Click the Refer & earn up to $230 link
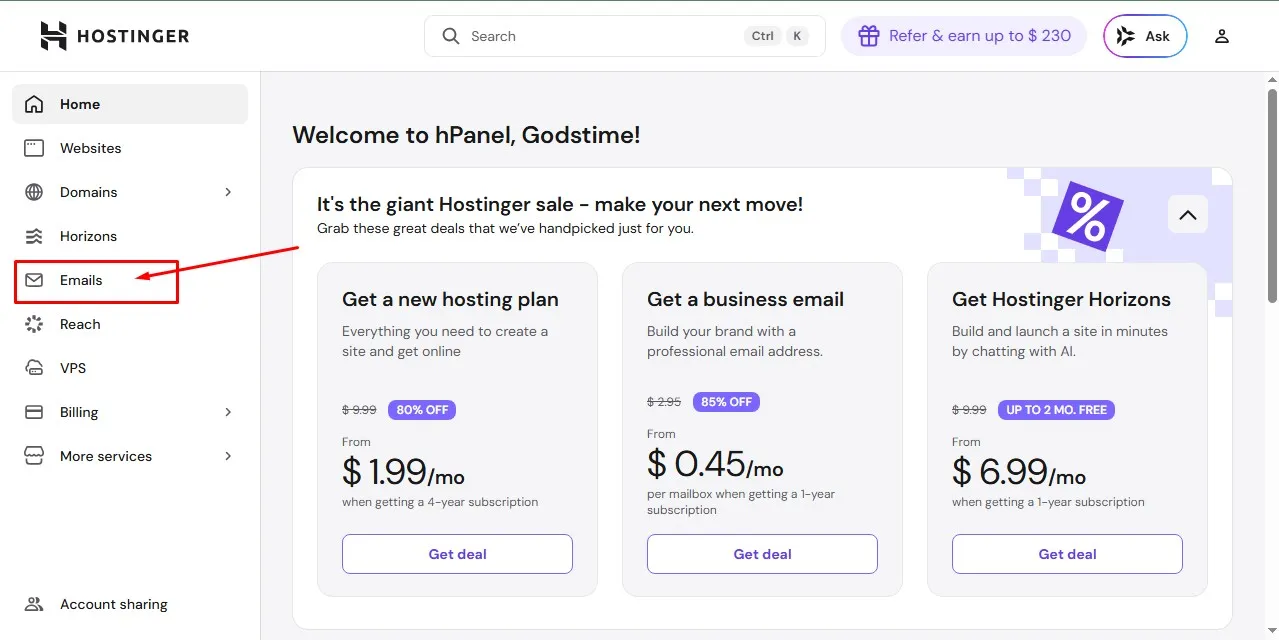This screenshot has width=1279, height=640. (963, 35)
